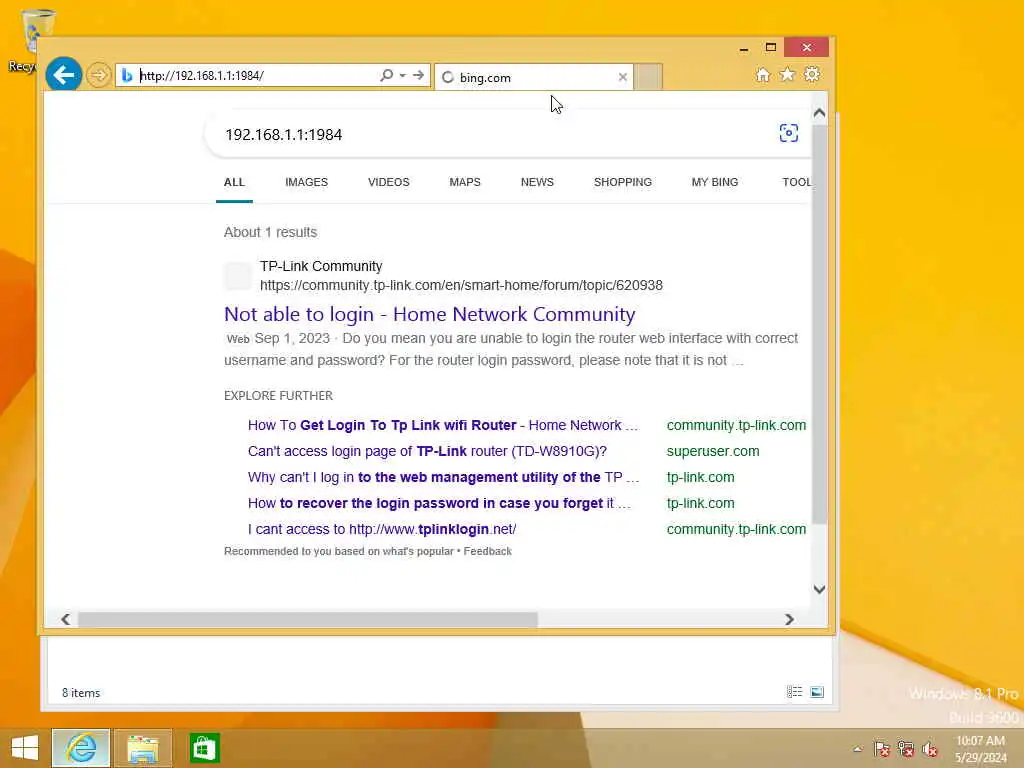Open the MY BING tab
The image size is (1024, 768).
pyautogui.click(x=715, y=182)
